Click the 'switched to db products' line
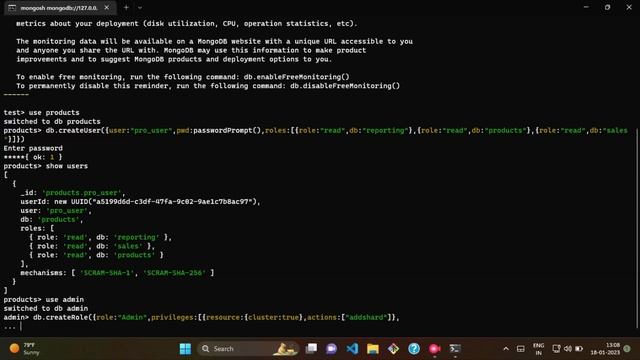Screen dimensions: 640x360 coord(52,121)
